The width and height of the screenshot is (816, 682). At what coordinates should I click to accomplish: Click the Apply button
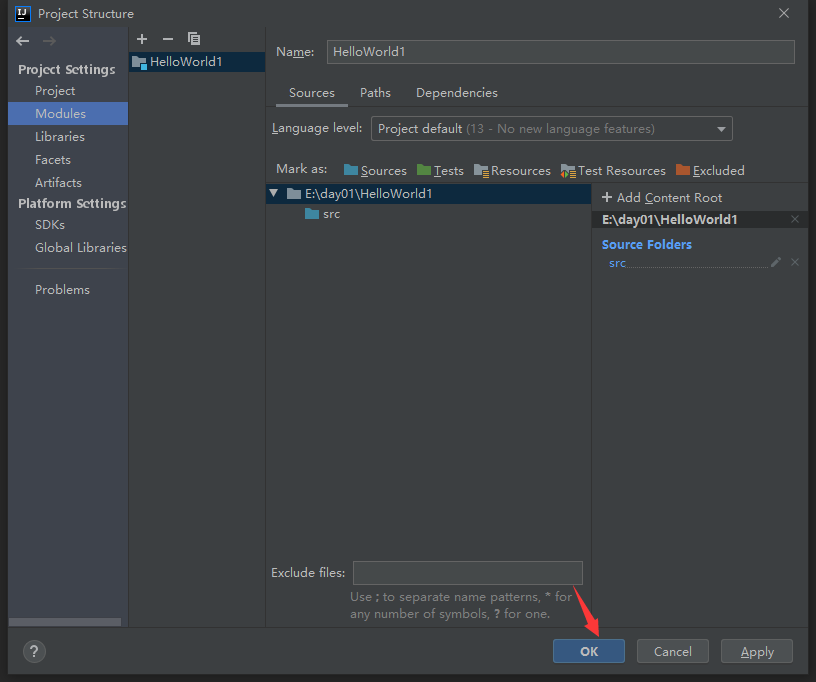point(757,651)
